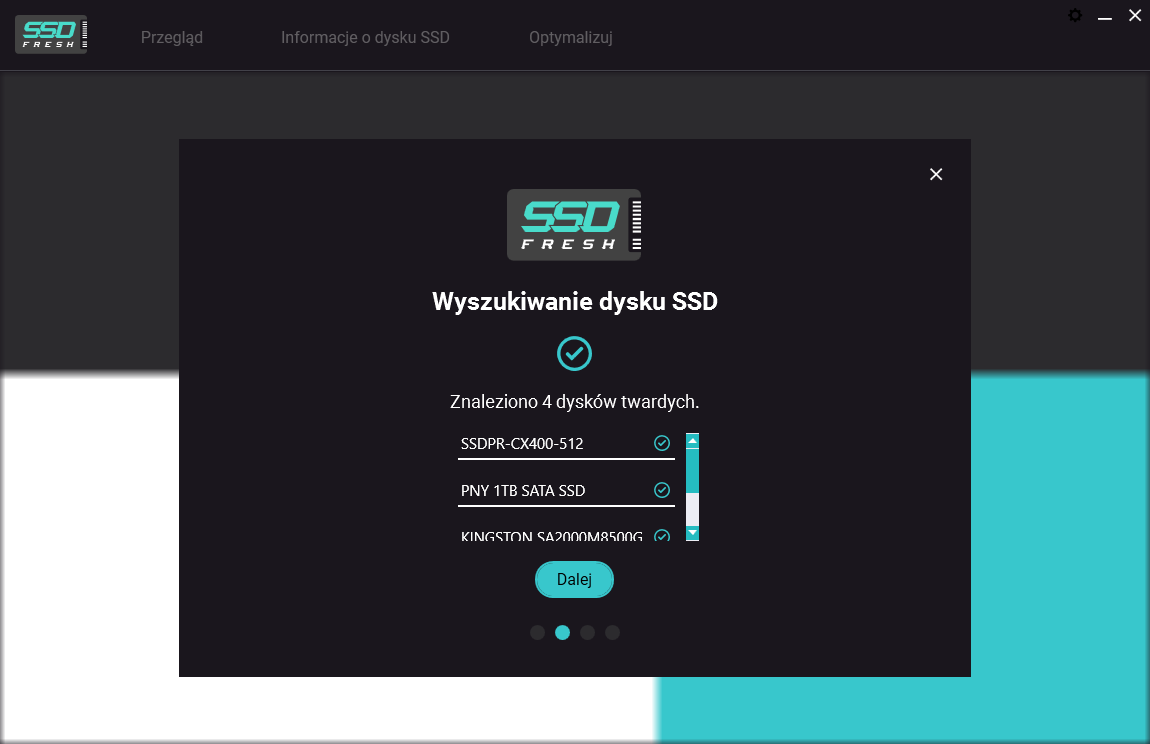Click the drive list scrollbar thumb
1150x744 pixels.
click(x=692, y=470)
